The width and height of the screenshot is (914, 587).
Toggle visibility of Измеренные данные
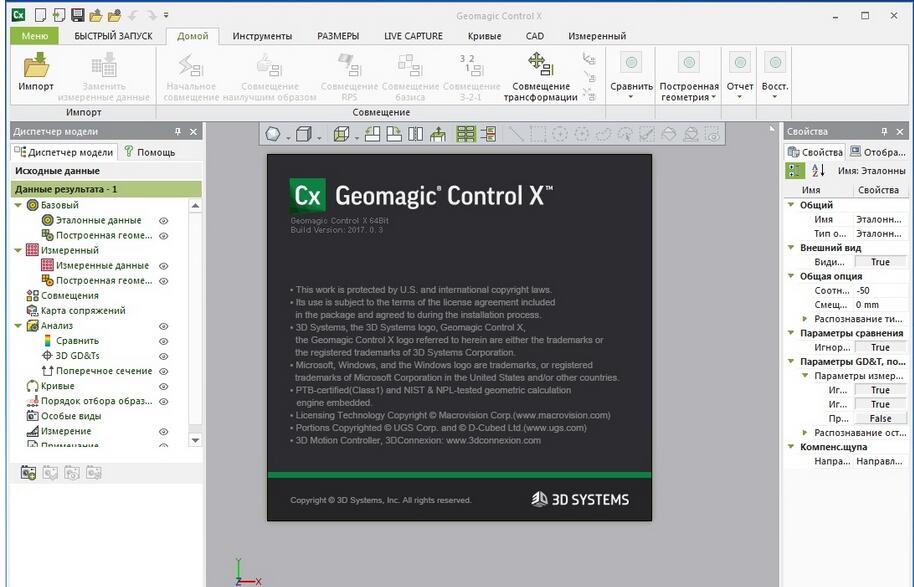pos(164,266)
